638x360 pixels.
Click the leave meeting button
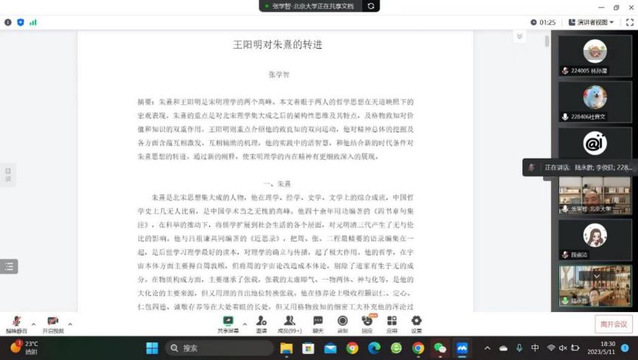click(614, 324)
